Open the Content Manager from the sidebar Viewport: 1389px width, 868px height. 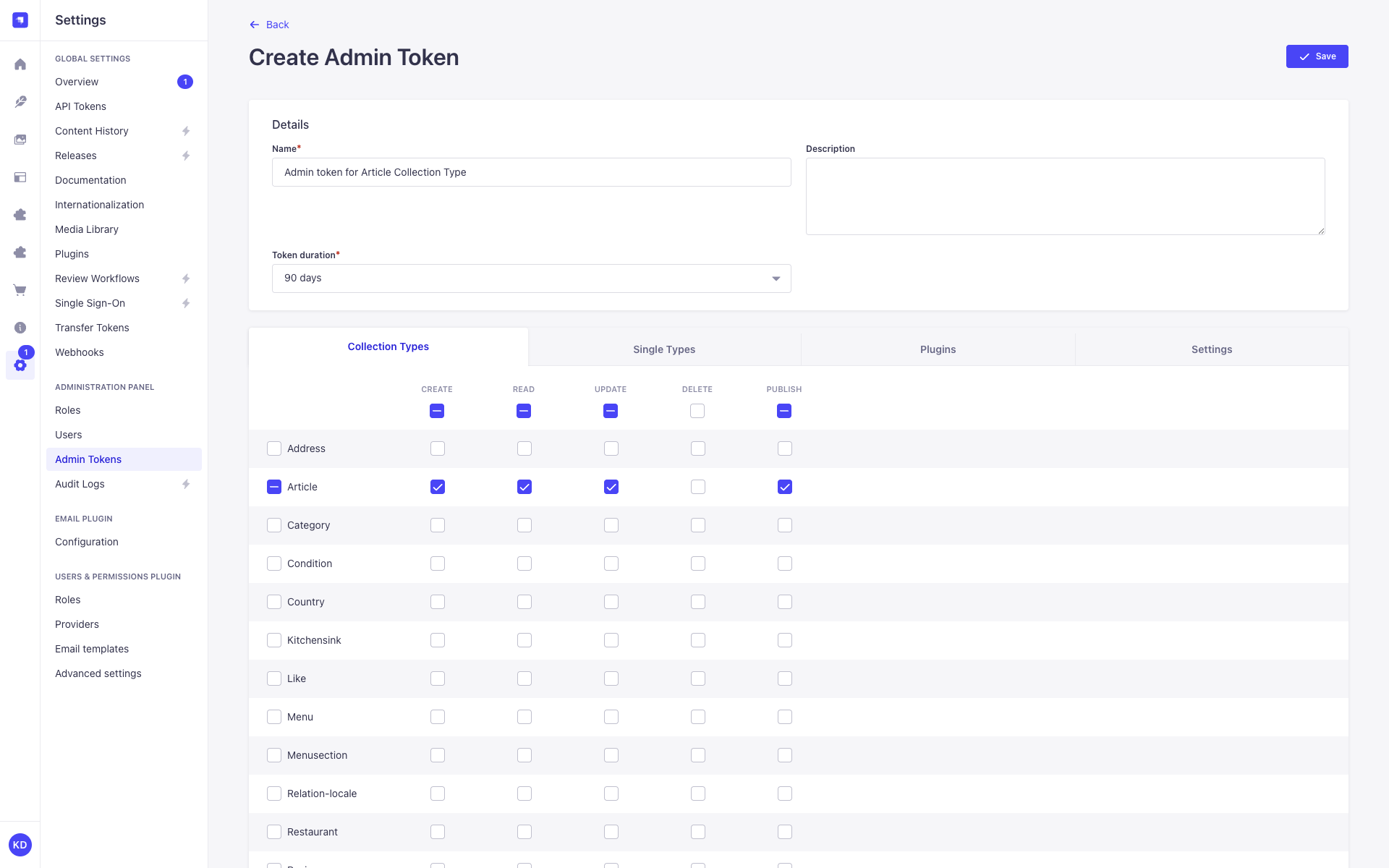(x=20, y=102)
